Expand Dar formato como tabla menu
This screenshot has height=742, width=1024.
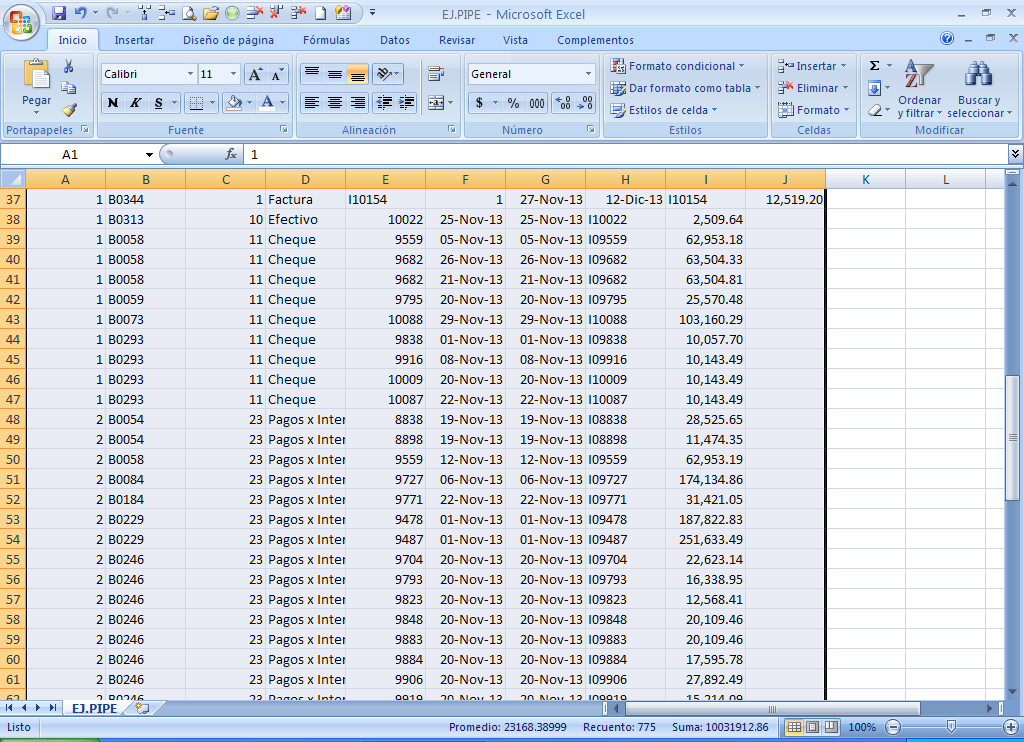pos(685,88)
